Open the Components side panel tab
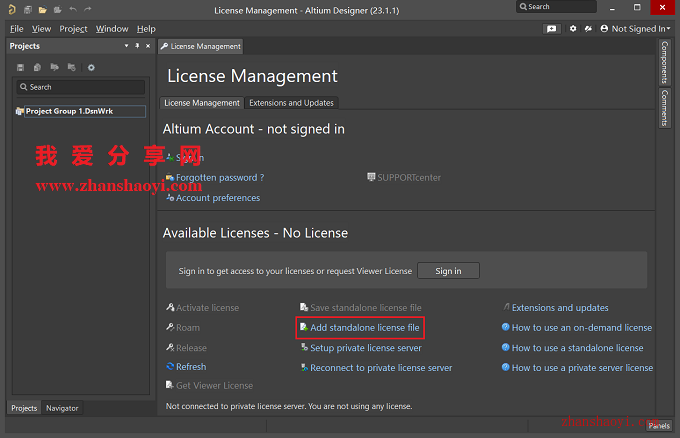This screenshot has width=680, height=438. point(664,62)
